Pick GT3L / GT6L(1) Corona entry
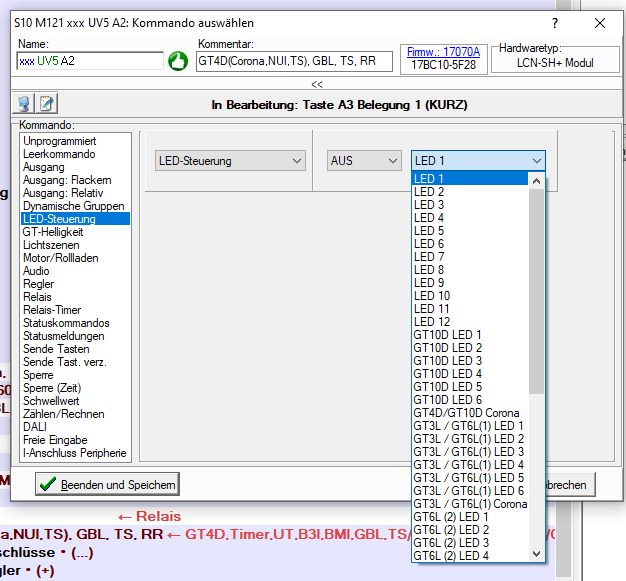The width and height of the screenshot is (626, 581). pyautogui.click(x=470, y=504)
